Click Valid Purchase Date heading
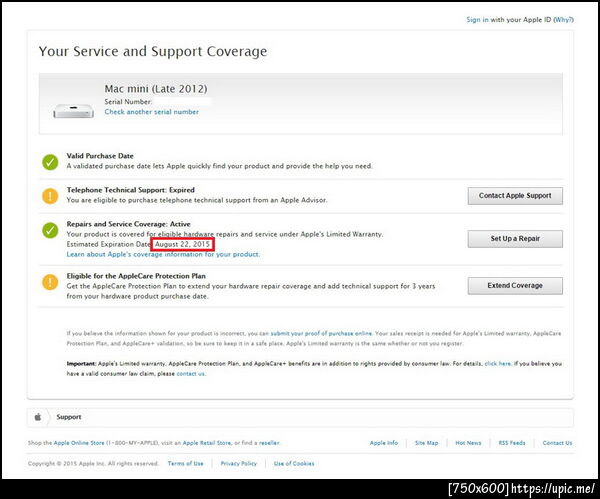Image resolution: width=600 pixels, height=499 pixels. click(x=100, y=156)
